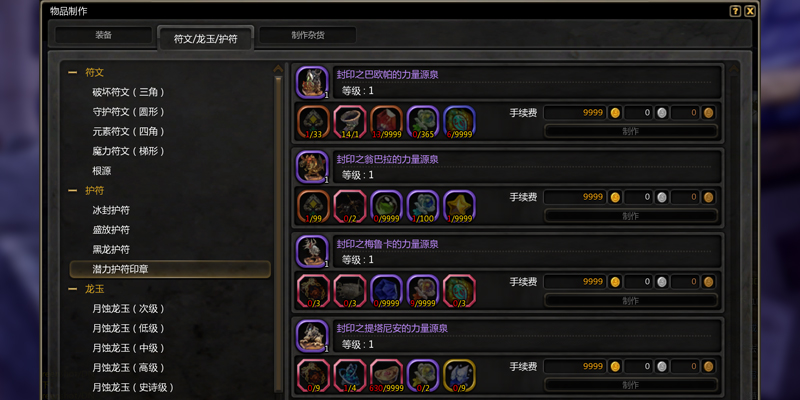Click the 封印之巴欧帕的力量源泉 result item icon
This screenshot has height=400, width=800.
pos(312,82)
